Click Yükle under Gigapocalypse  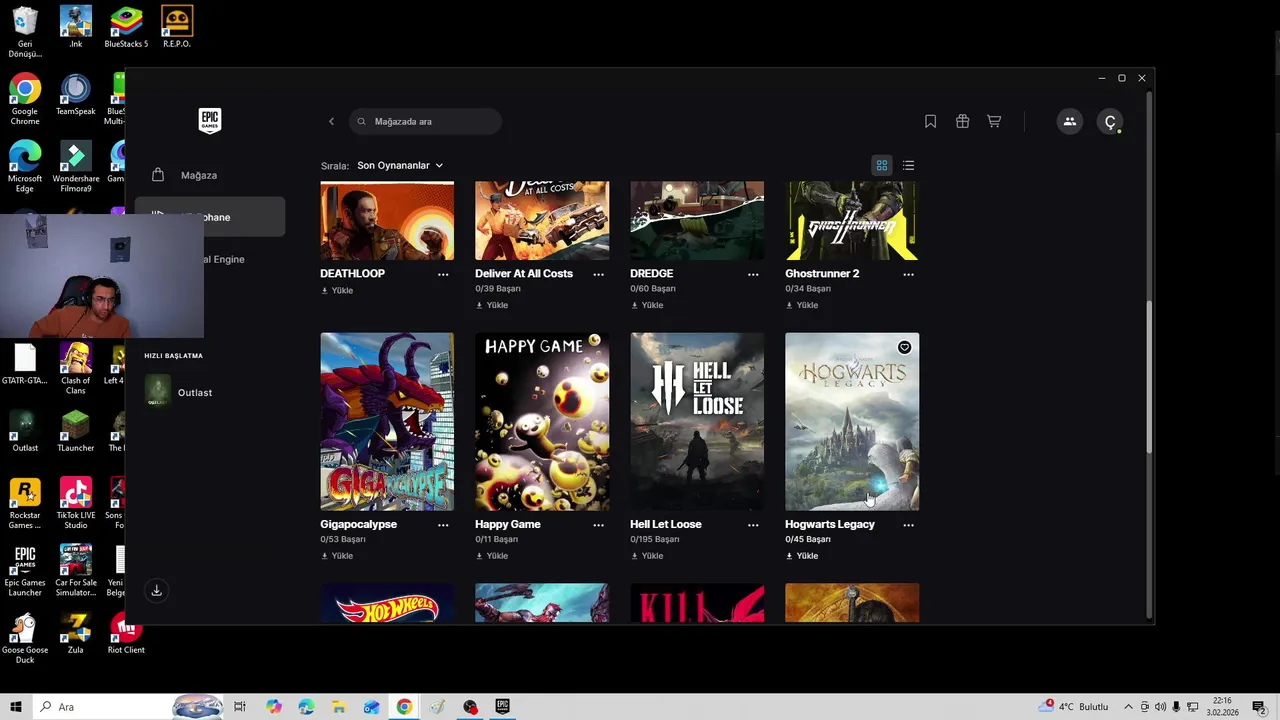[337, 556]
